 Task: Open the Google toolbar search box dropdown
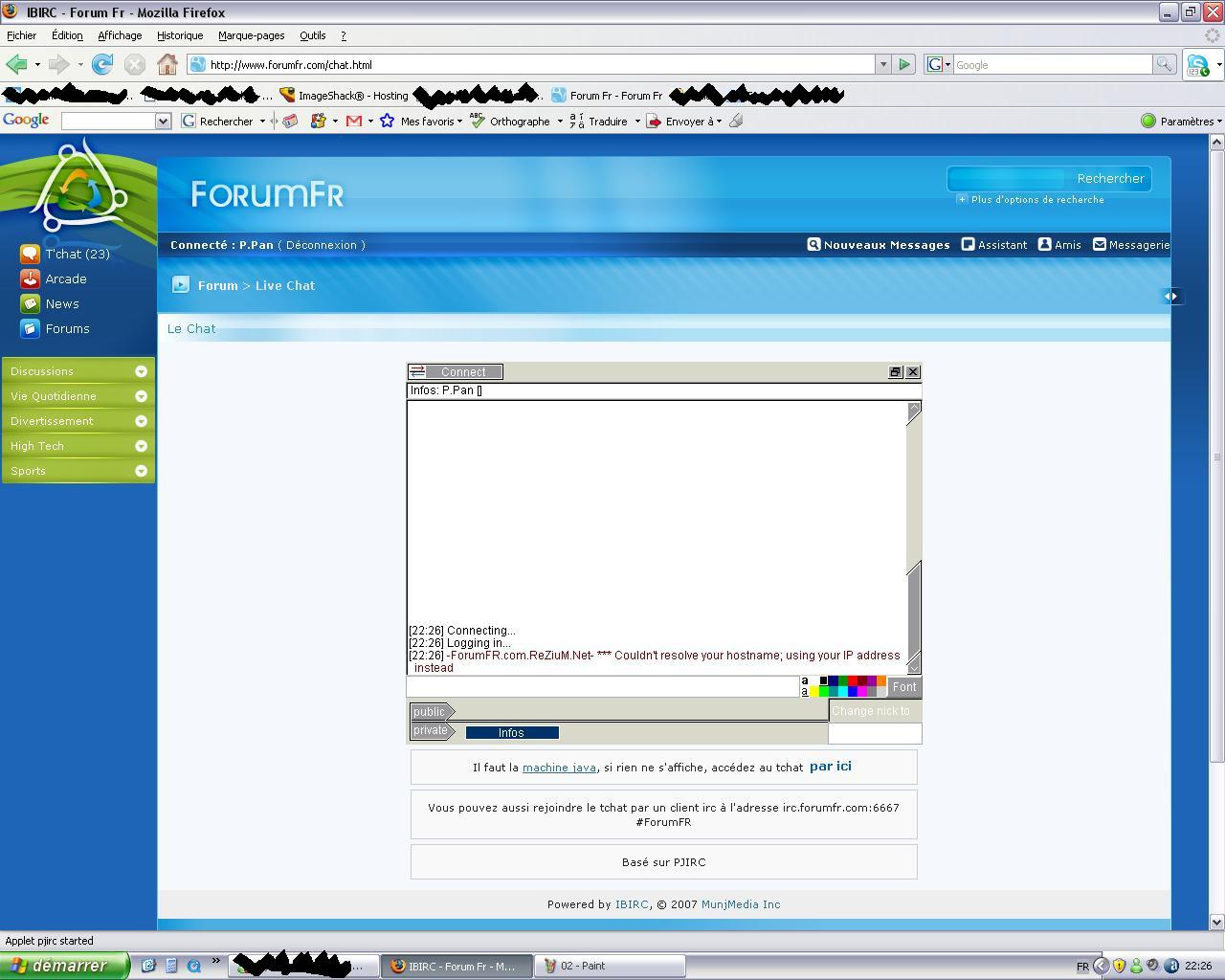163,121
